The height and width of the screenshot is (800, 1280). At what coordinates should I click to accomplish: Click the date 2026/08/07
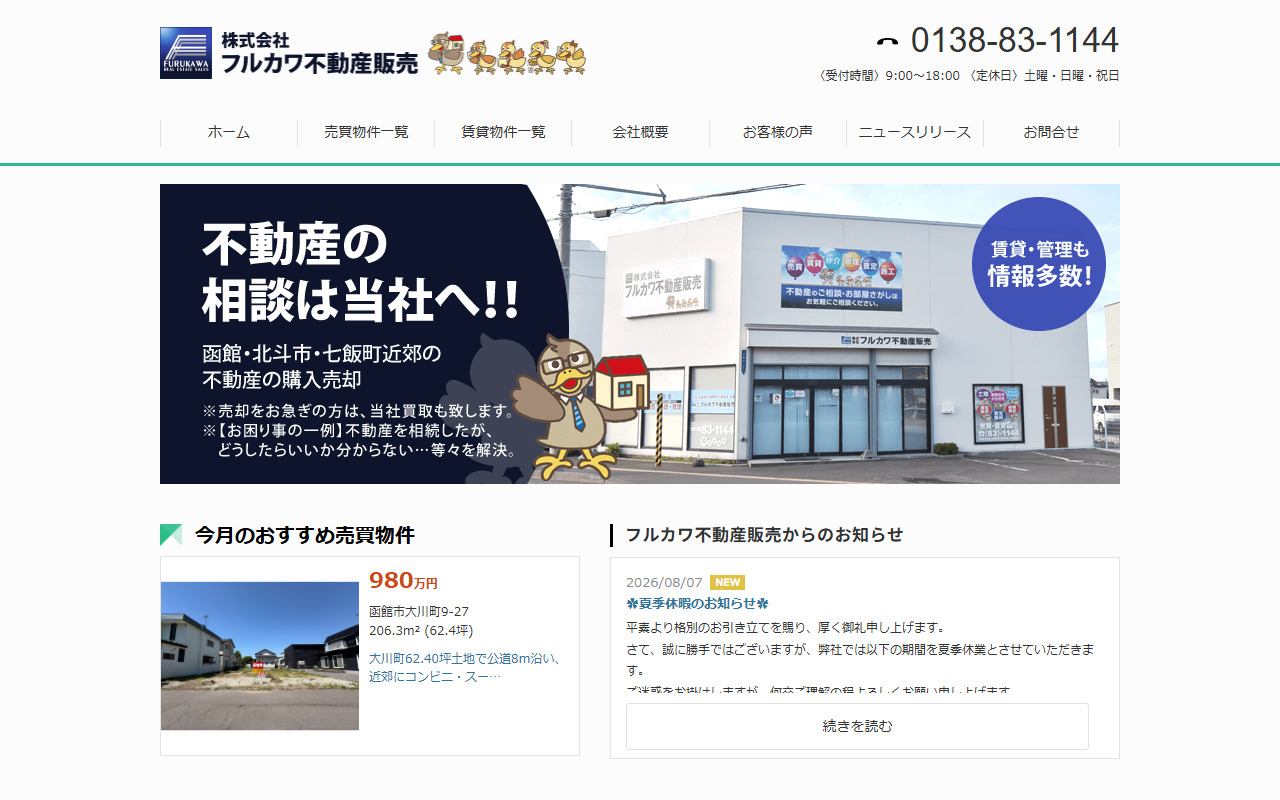tap(664, 582)
